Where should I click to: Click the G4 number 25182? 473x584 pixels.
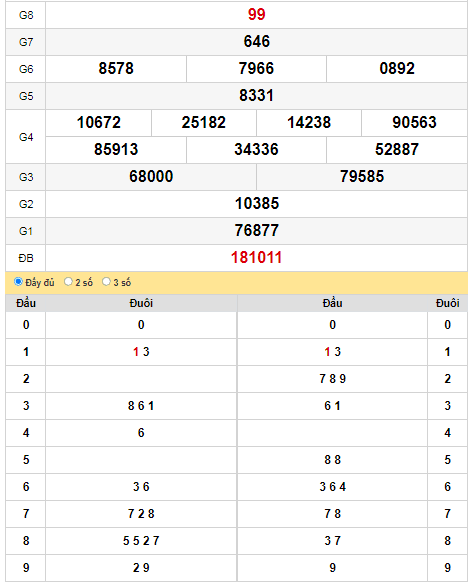pos(204,123)
